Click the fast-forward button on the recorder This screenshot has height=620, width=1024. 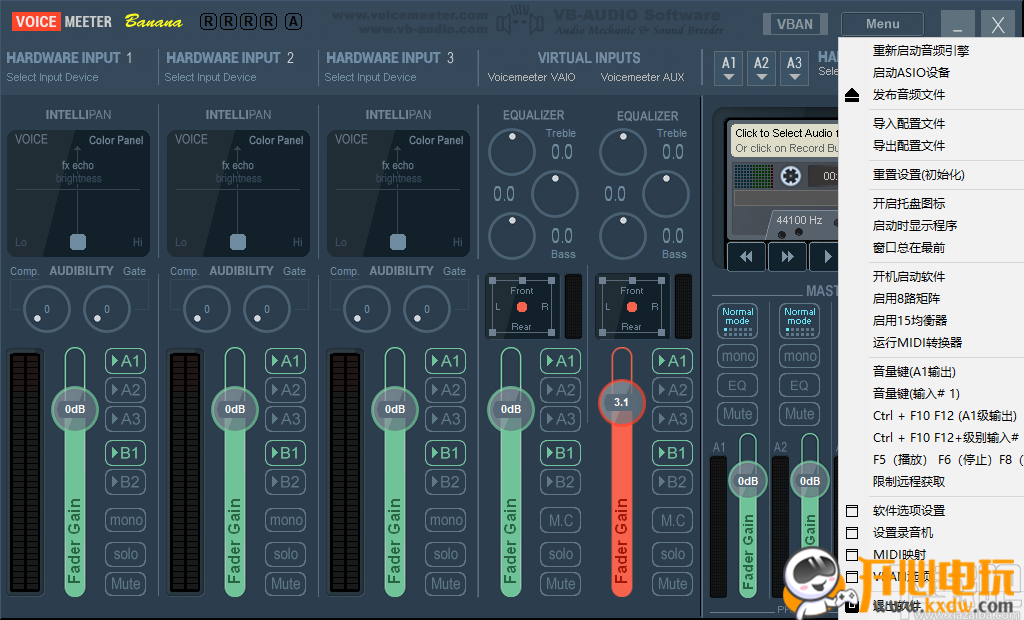pos(787,256)
